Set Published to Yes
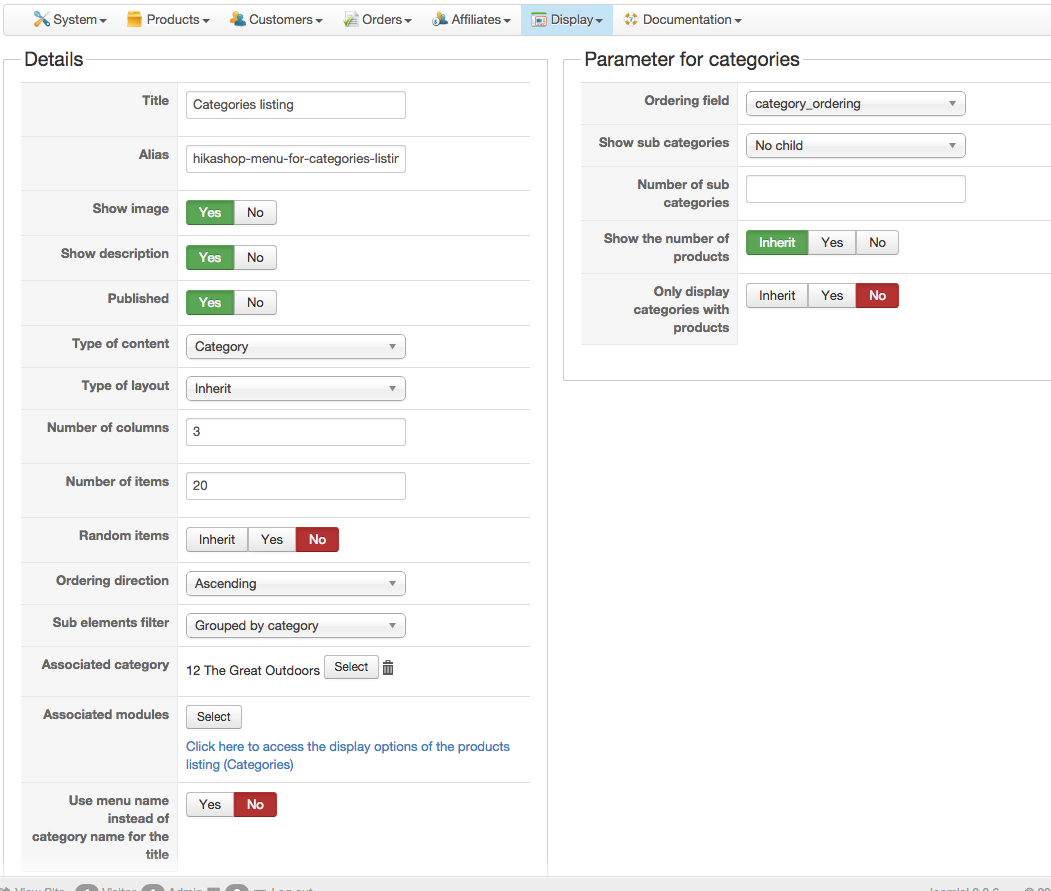This screenshot has height=891, width=1051. click(210, 302)
